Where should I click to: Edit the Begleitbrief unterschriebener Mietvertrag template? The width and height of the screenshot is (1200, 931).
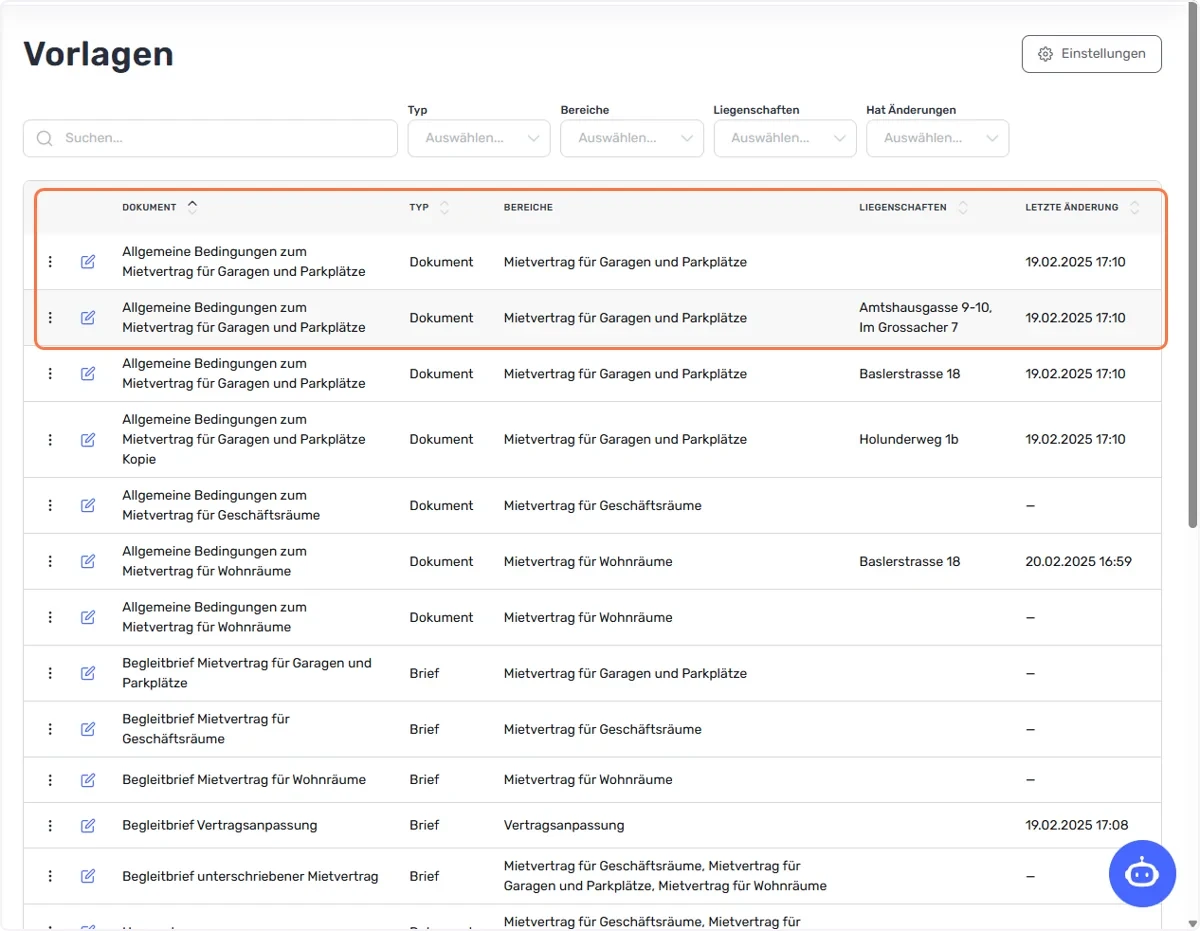(x=88, y=876)
